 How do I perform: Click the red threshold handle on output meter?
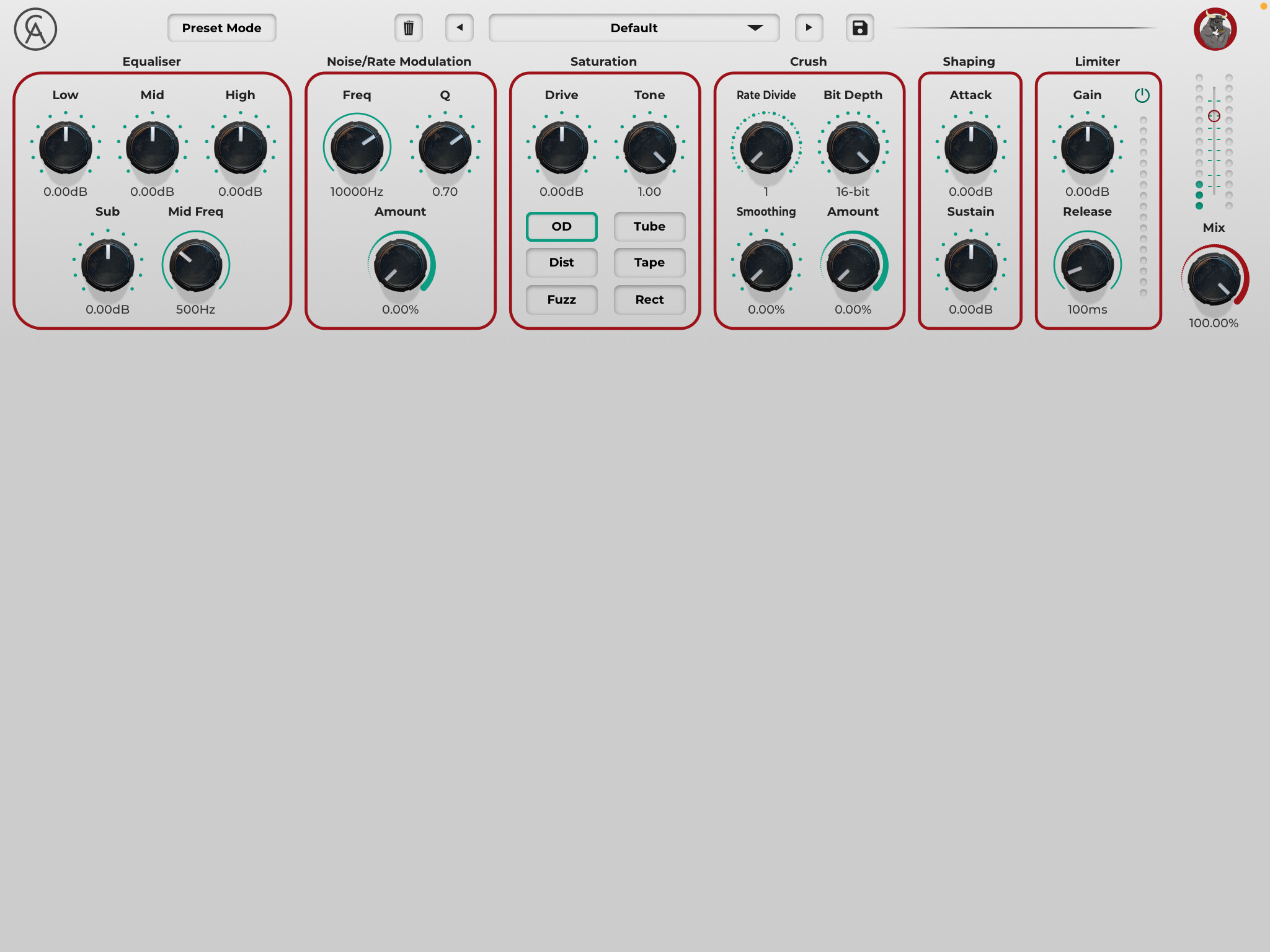point(1214,116)
